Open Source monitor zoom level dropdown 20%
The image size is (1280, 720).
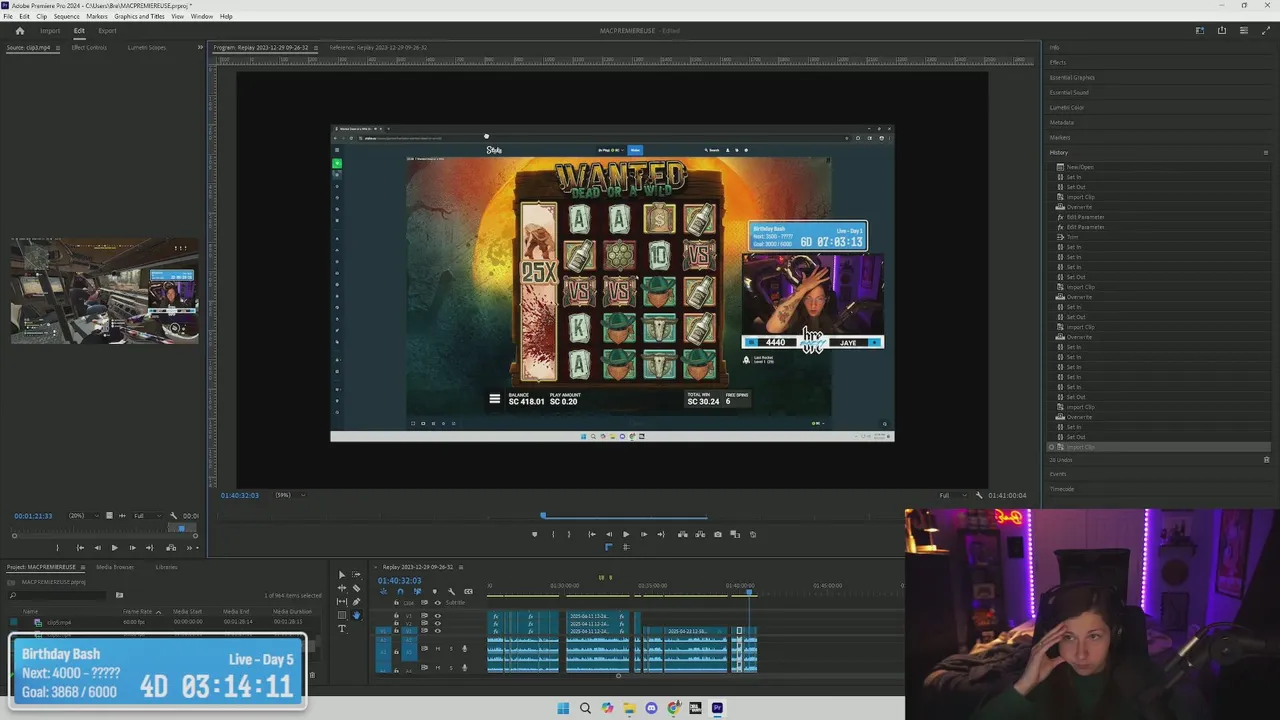84,516
